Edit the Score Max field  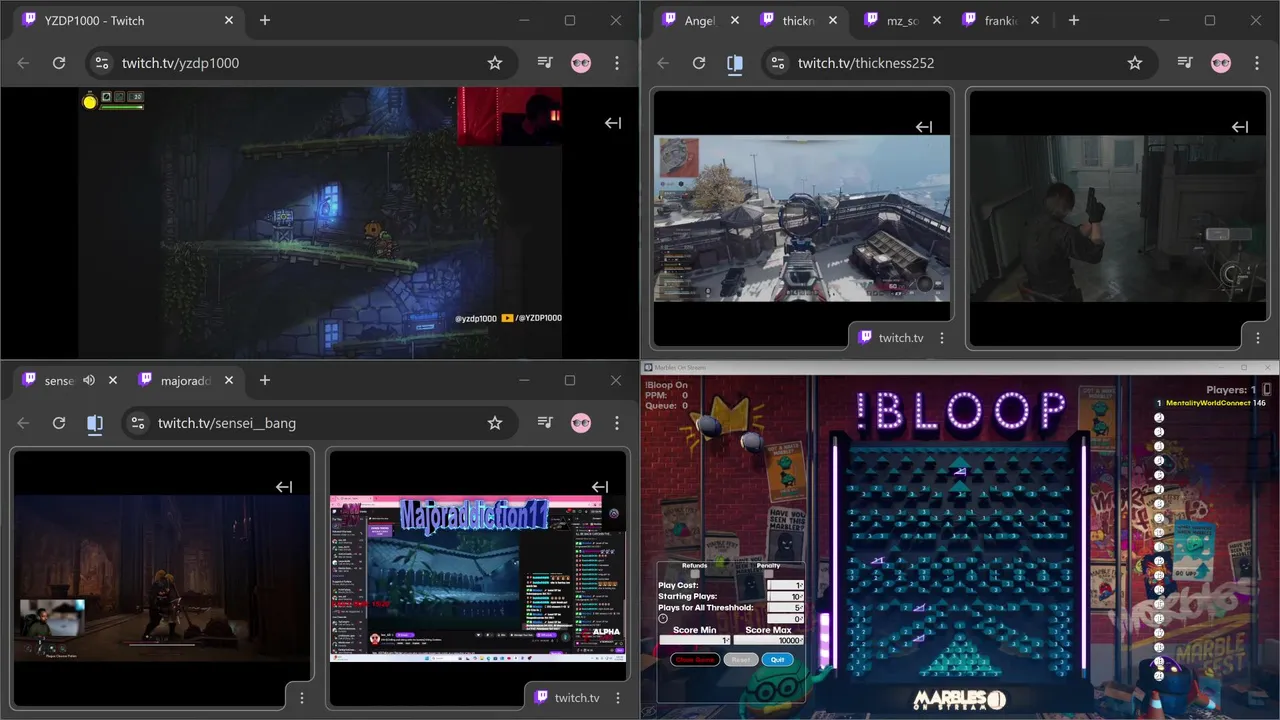[769, 640]
